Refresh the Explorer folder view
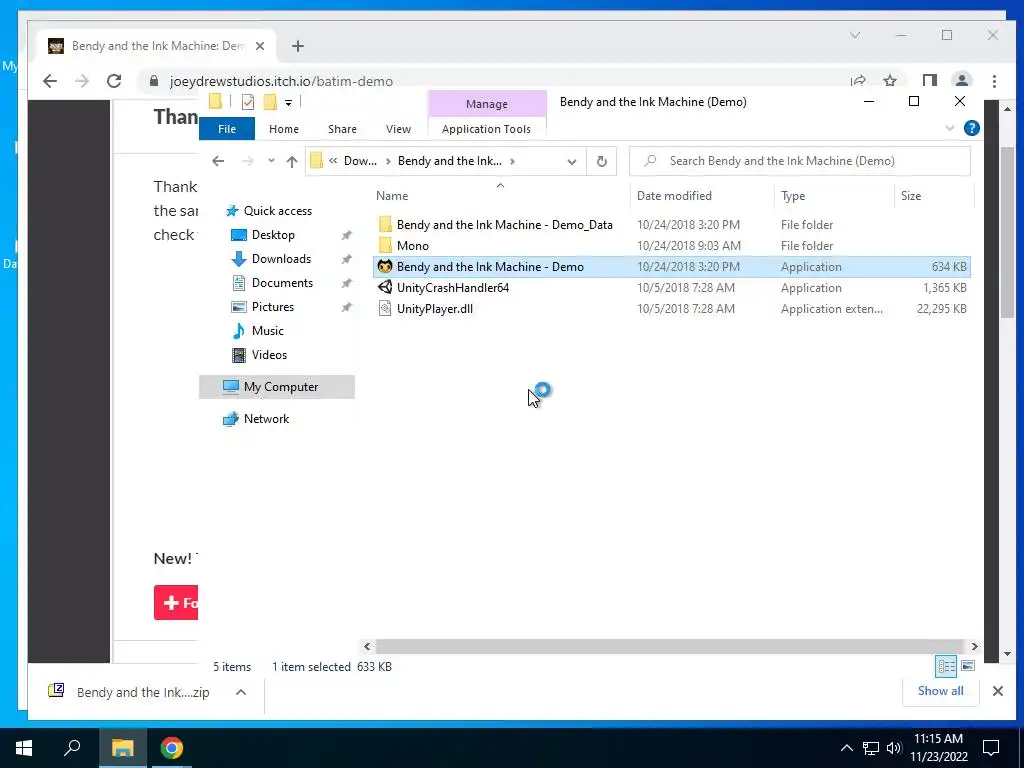 [x=601, y=161]
